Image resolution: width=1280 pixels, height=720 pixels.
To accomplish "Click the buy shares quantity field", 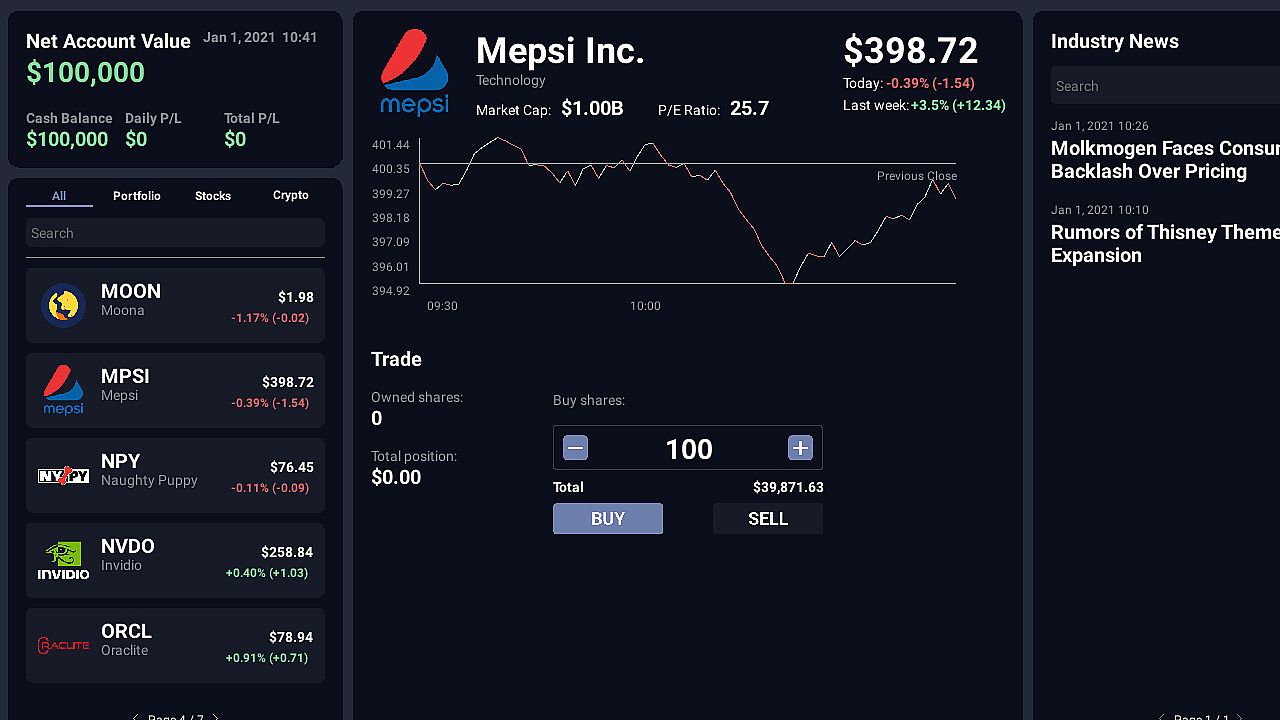I will point(688,449).
